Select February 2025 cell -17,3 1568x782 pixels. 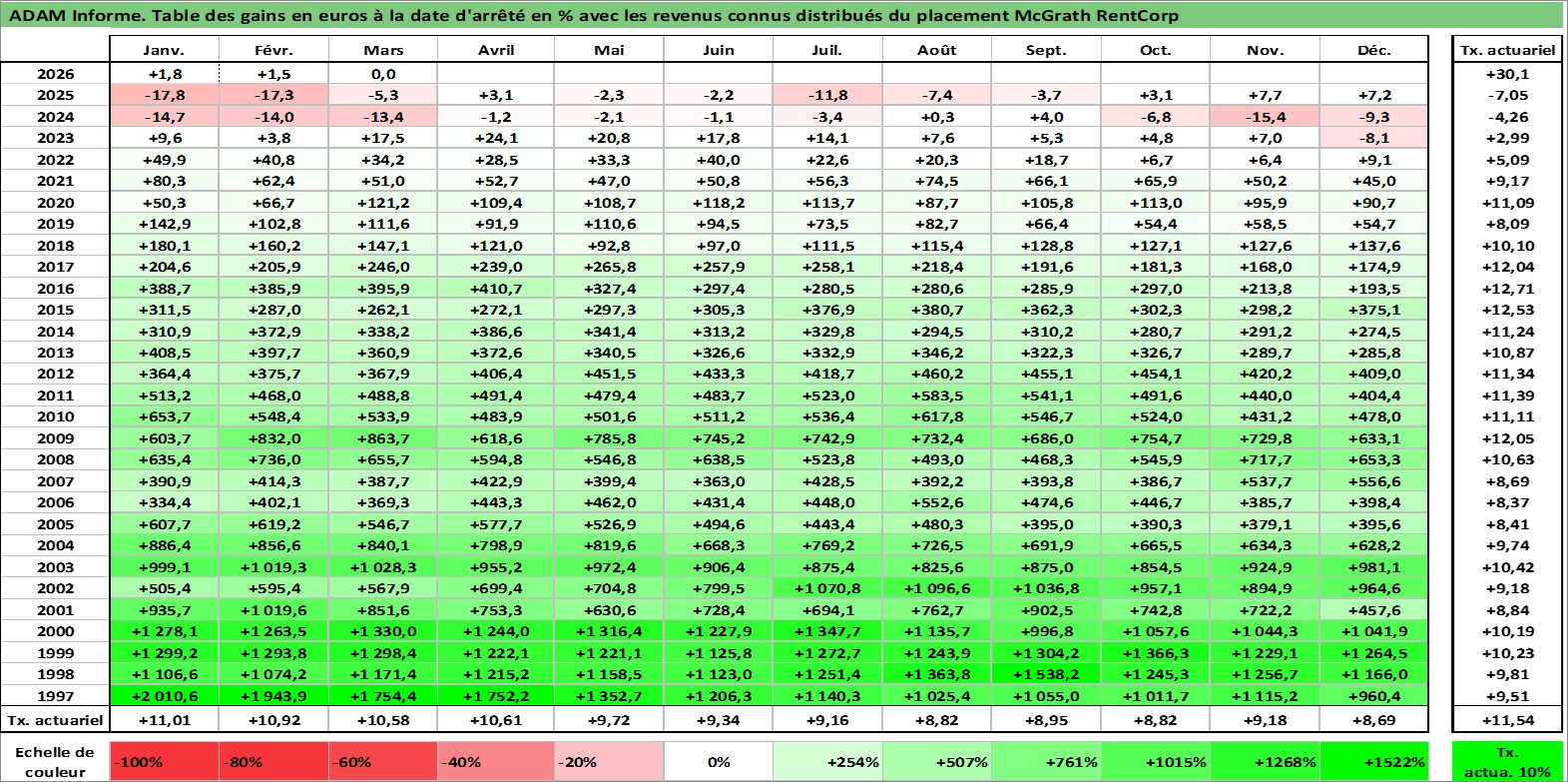pyautogui.click(x=273, y=95)
